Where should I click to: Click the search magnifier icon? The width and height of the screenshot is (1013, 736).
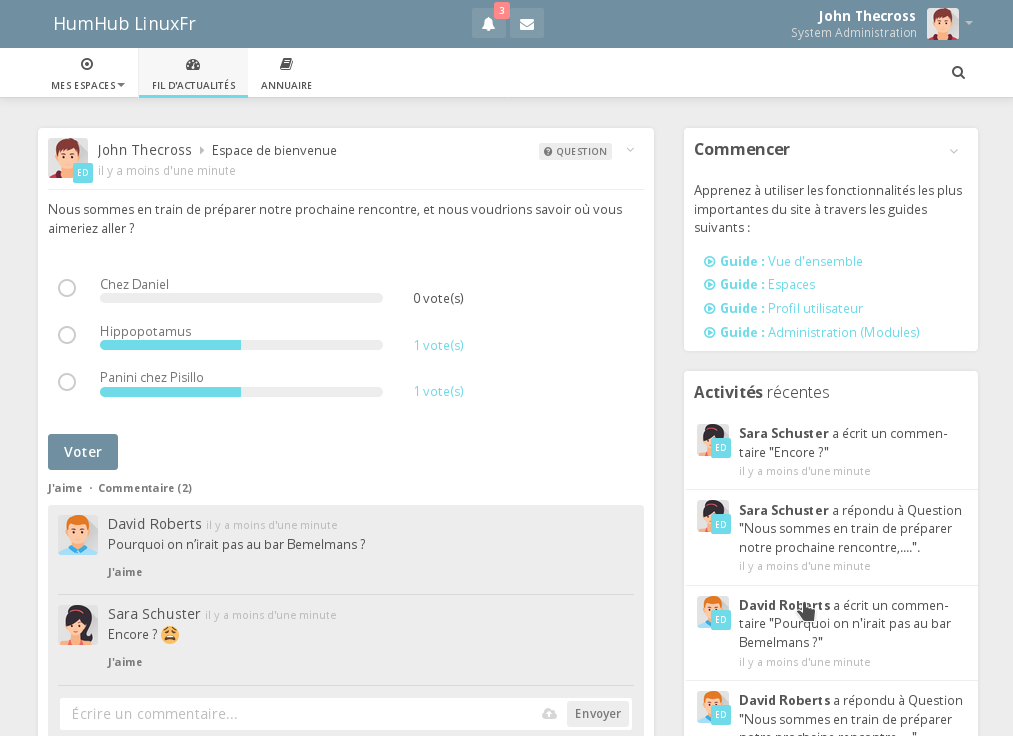tap(958, 73)
